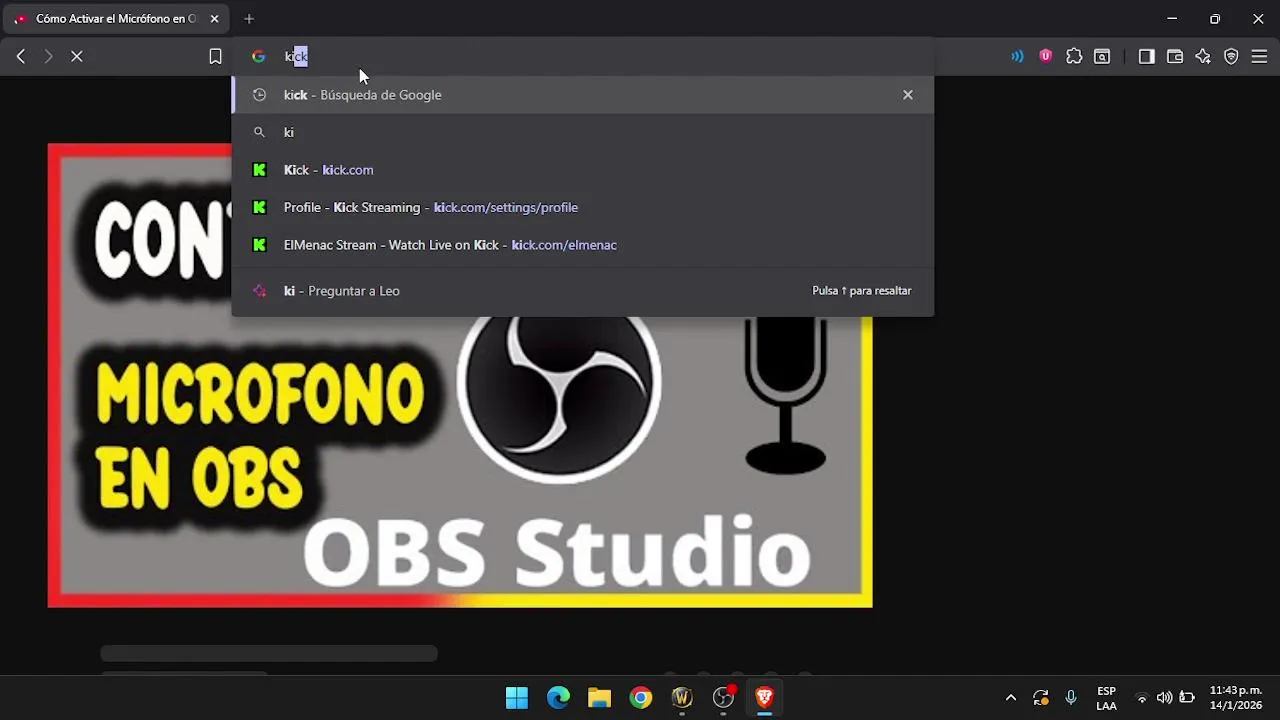Open a new tab with plus button

[x=249, y=19]
